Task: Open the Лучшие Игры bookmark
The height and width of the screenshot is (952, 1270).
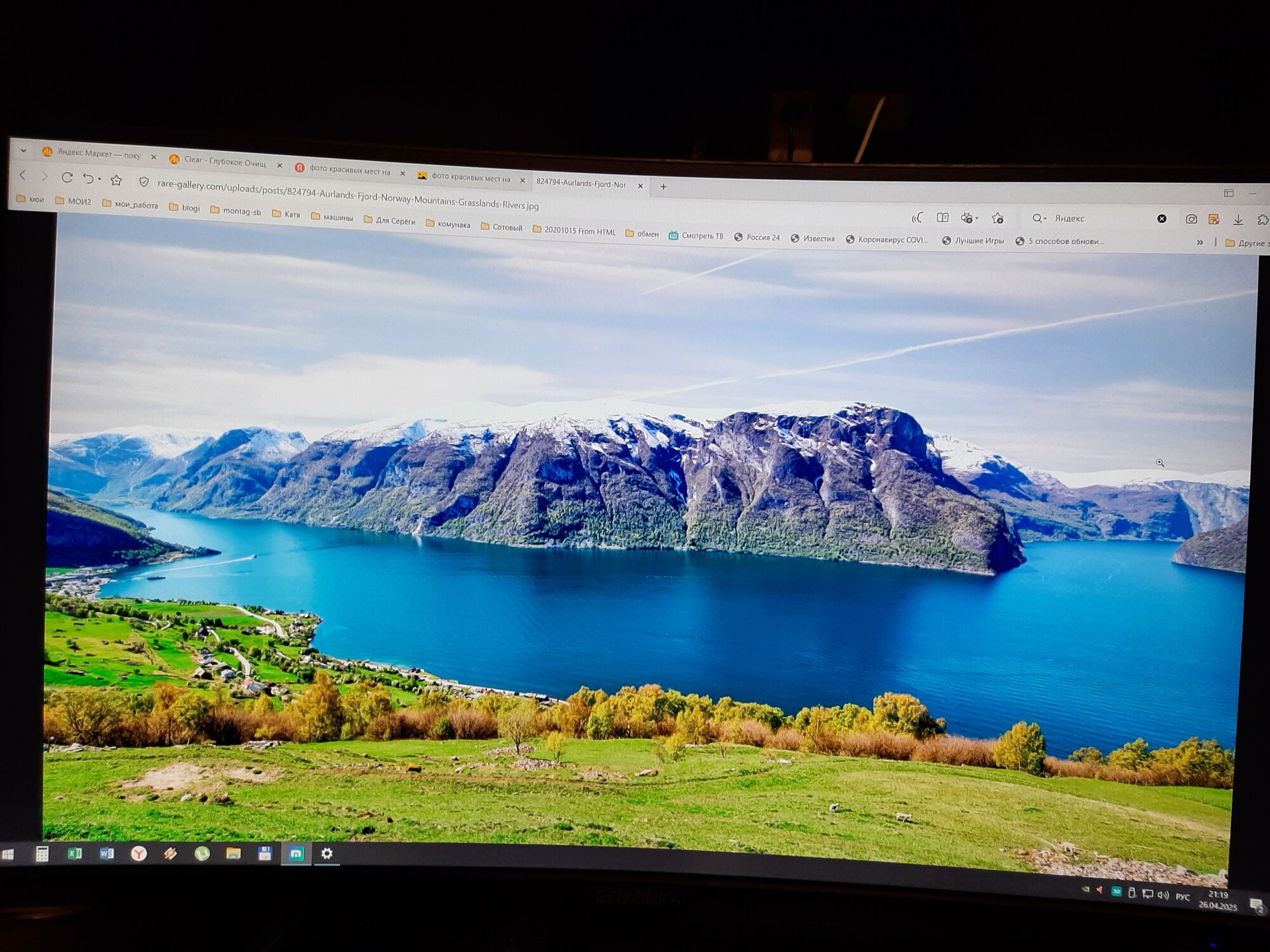Action: point(973,241)
